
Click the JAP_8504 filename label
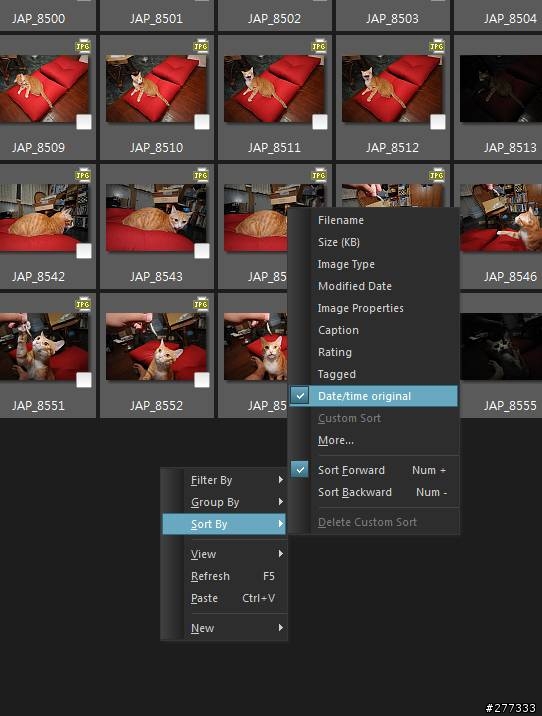pyautogui.click(x=510, y=19)
